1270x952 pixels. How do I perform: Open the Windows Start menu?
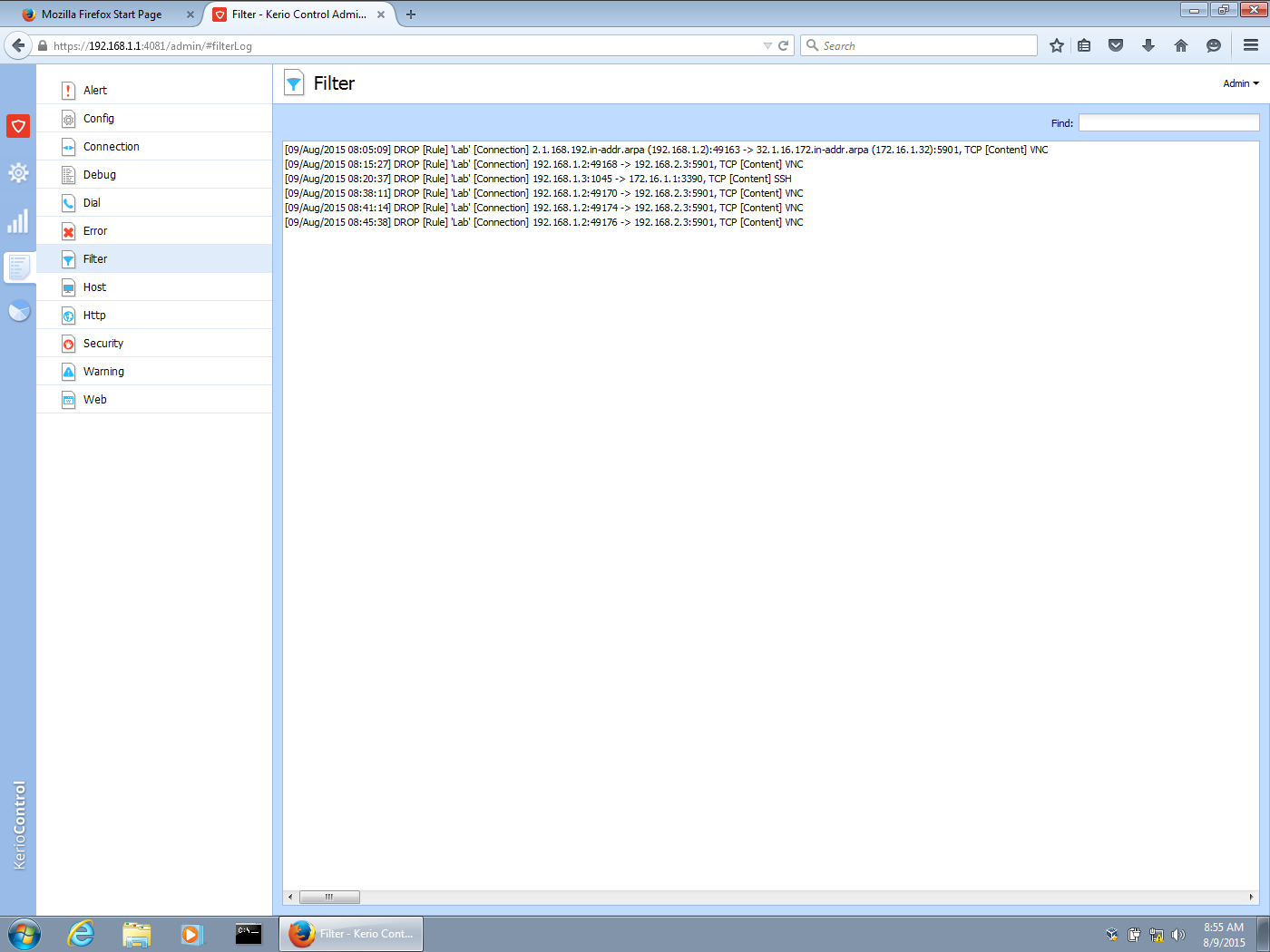[24, 934]
